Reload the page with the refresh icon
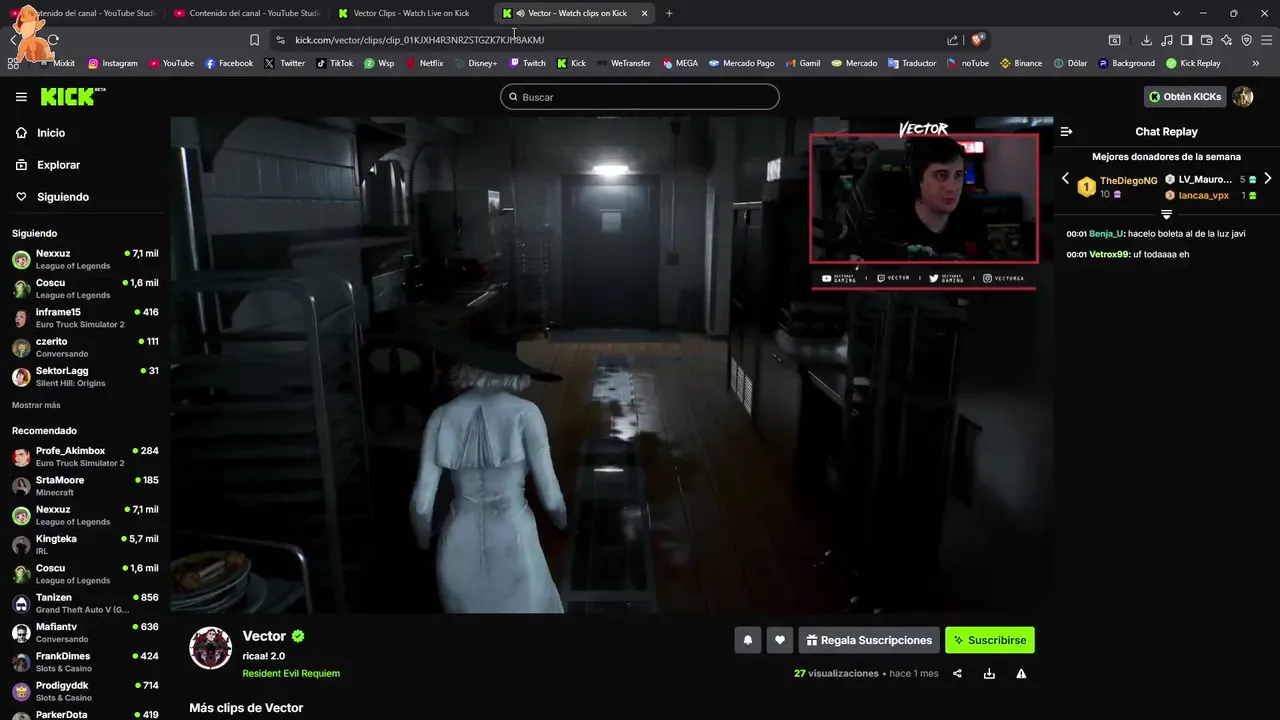This screenshot has width=1280, height=720. [53, 40]
